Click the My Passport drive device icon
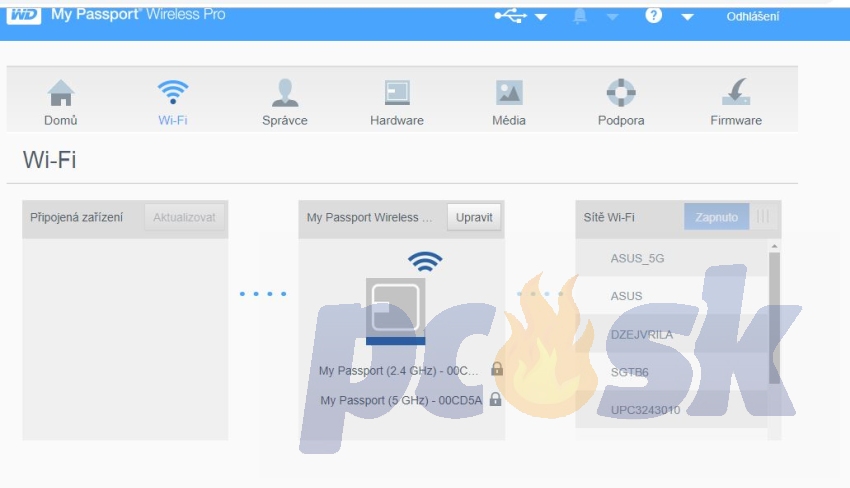The height and width of the screenshot is (488, 850). pyautogui.click(x=396, y=311)
